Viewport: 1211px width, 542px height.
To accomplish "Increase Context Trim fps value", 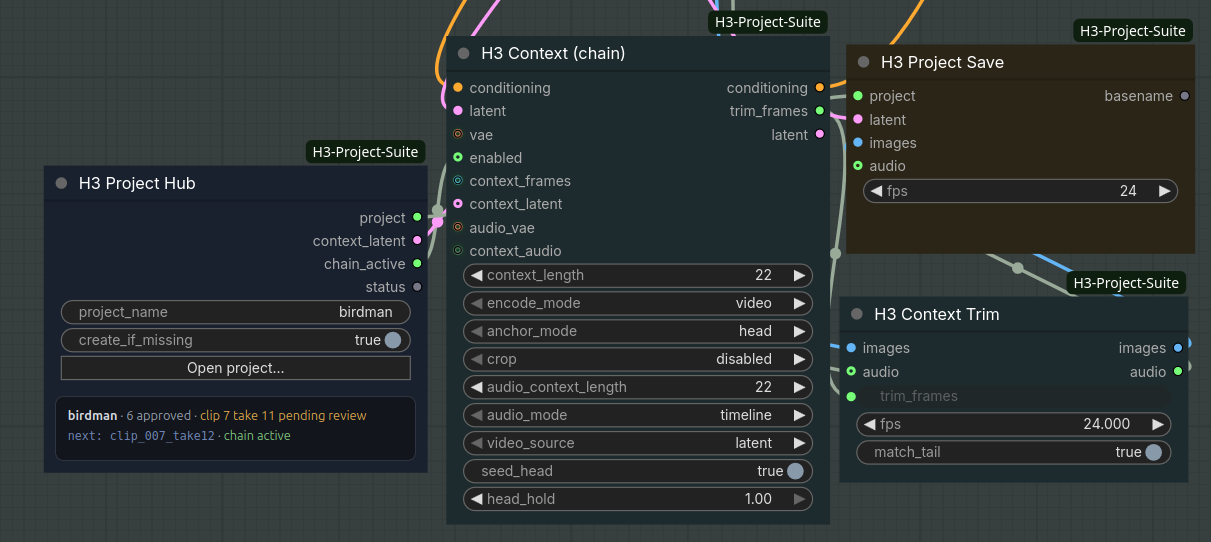I will point(1157,424).
